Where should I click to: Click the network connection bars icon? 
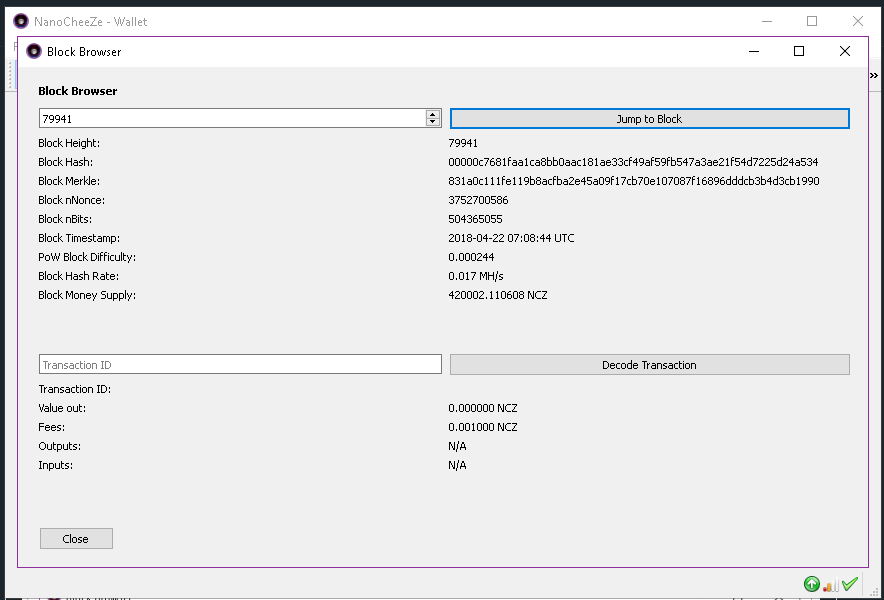[830, 585]
